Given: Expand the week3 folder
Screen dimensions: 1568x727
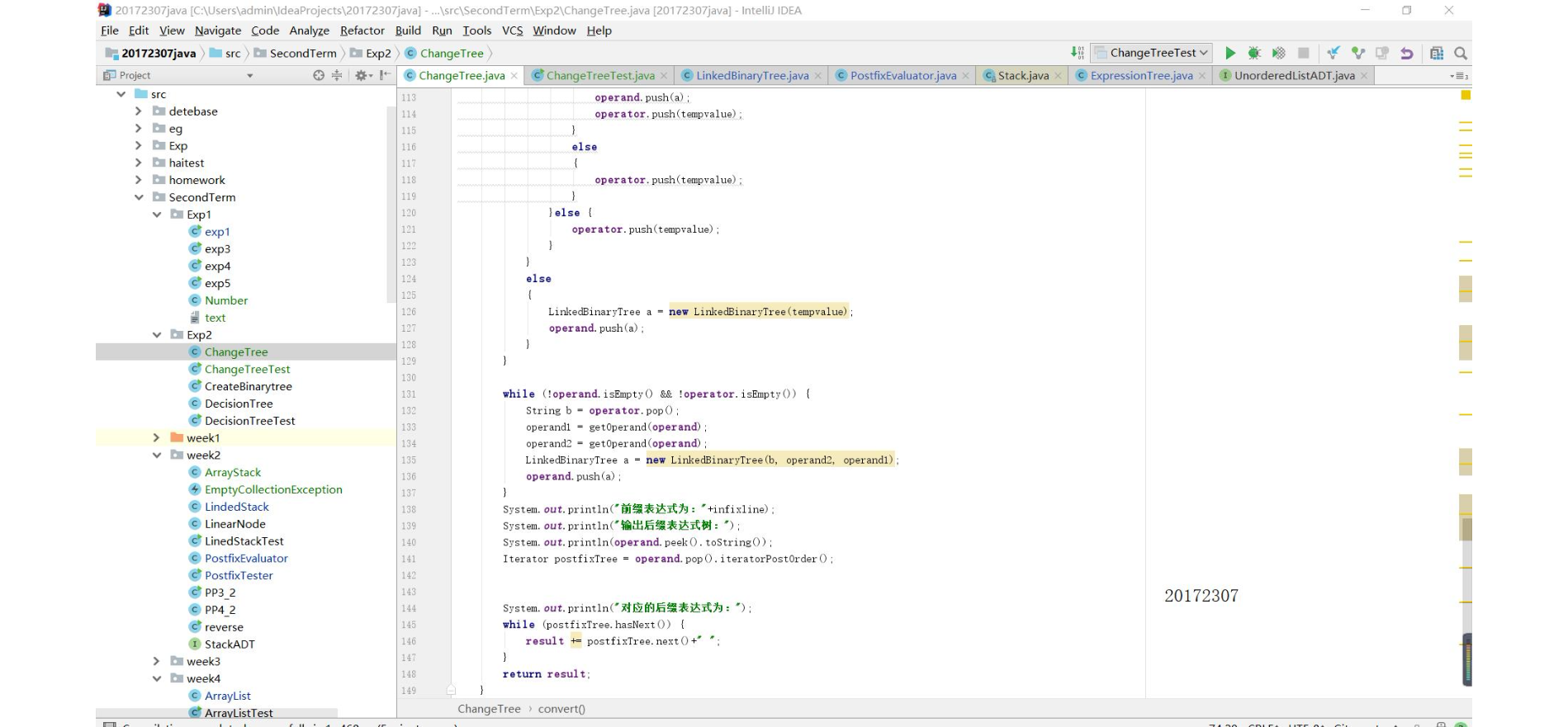Looking at the screenshot, I should point(157,662).
